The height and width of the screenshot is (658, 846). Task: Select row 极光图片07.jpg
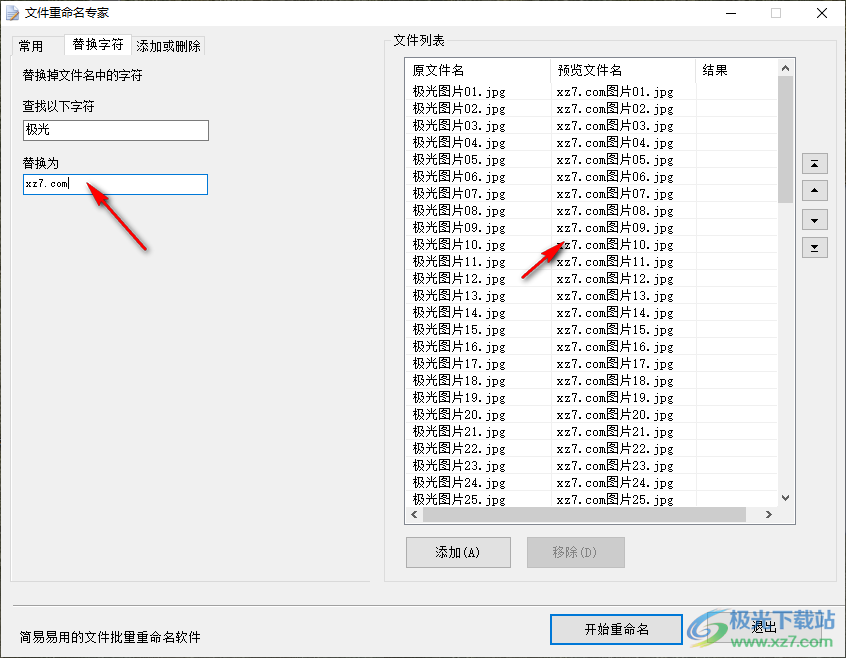pyautogui.click(x=591, y=194)
